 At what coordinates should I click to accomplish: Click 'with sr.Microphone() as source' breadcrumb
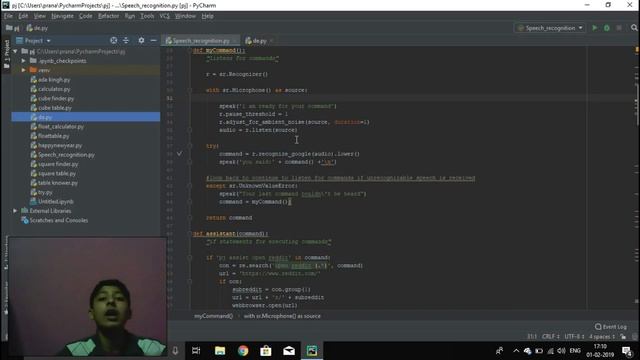tap(282, 316)
